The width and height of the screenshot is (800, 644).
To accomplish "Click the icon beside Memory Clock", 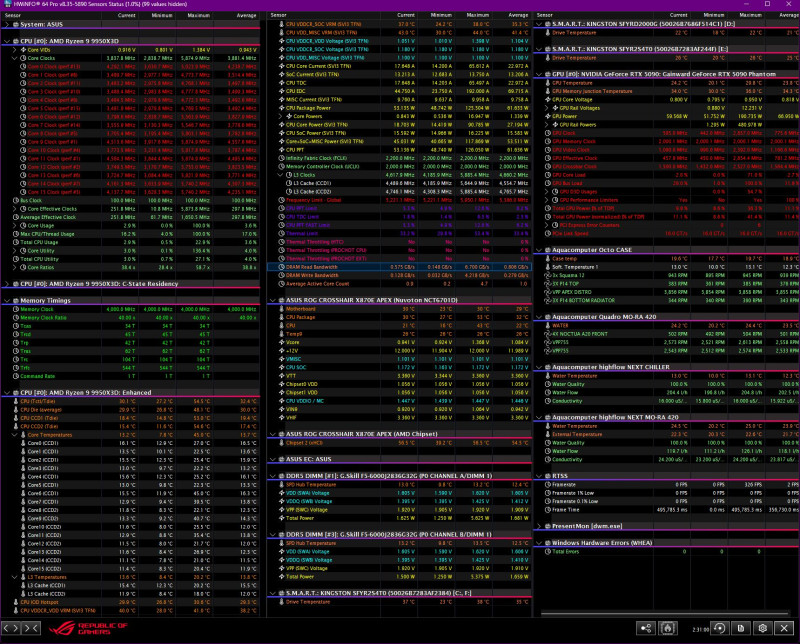I will 16,309.
